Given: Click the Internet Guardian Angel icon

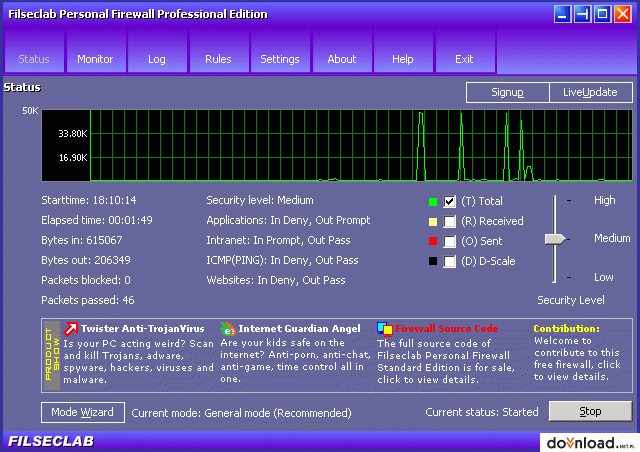Looking at the screenshot, I should click(228, 329).
